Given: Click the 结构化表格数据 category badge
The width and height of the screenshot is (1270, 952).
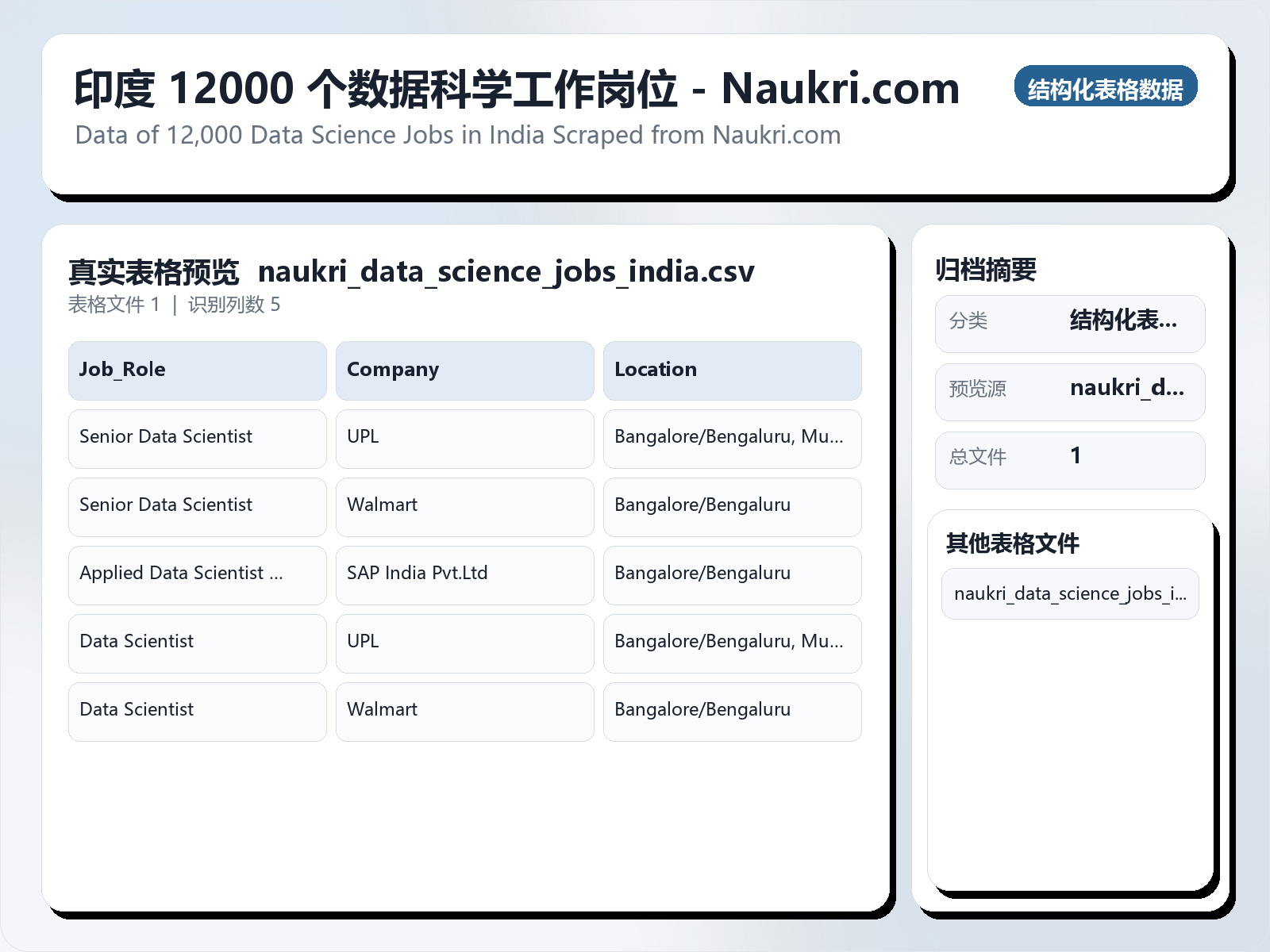Looking at the screenshot, I should 1106,88.
